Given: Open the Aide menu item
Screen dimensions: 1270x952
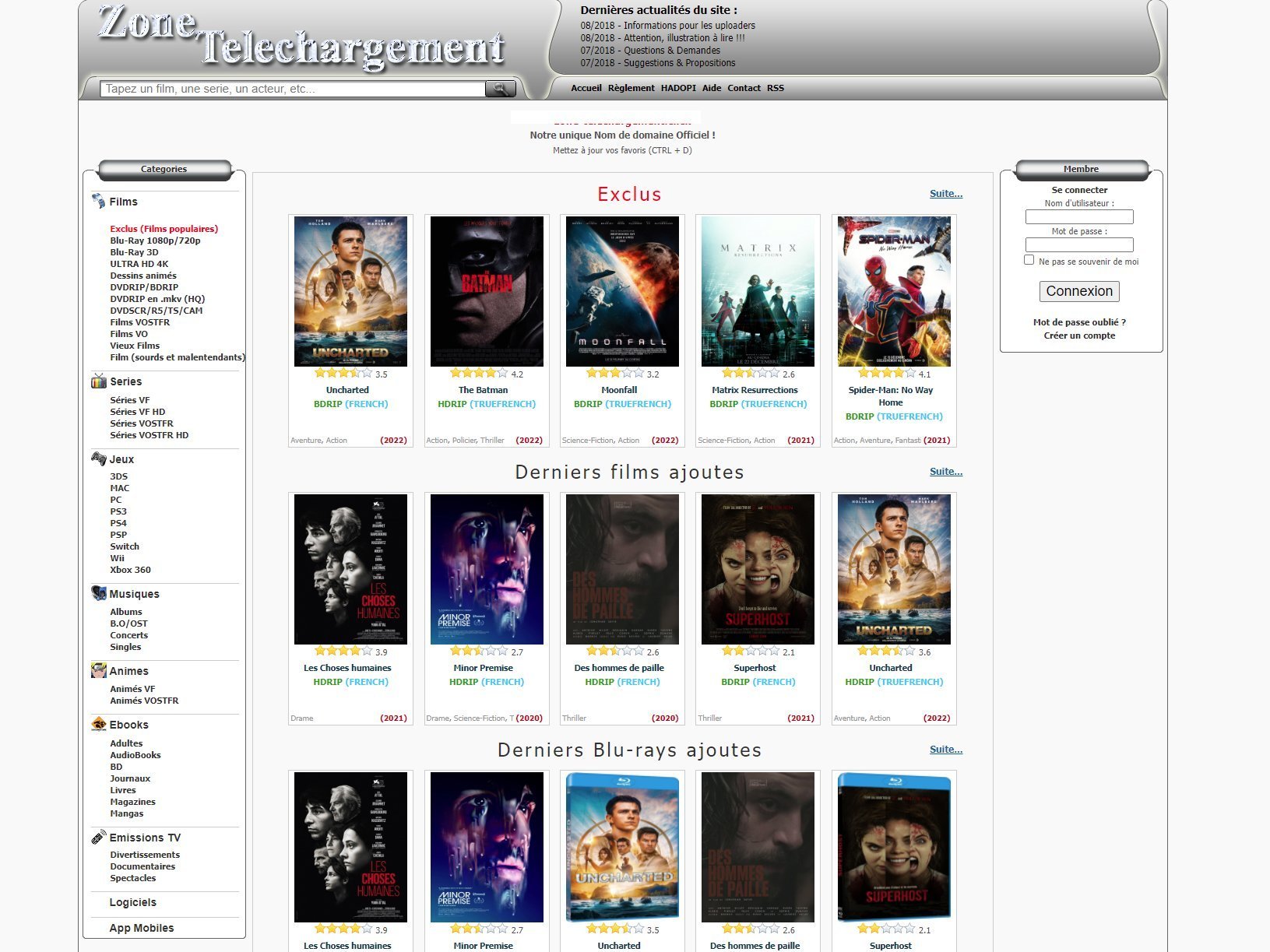Looking at the screenshot, I should point(712,88).
